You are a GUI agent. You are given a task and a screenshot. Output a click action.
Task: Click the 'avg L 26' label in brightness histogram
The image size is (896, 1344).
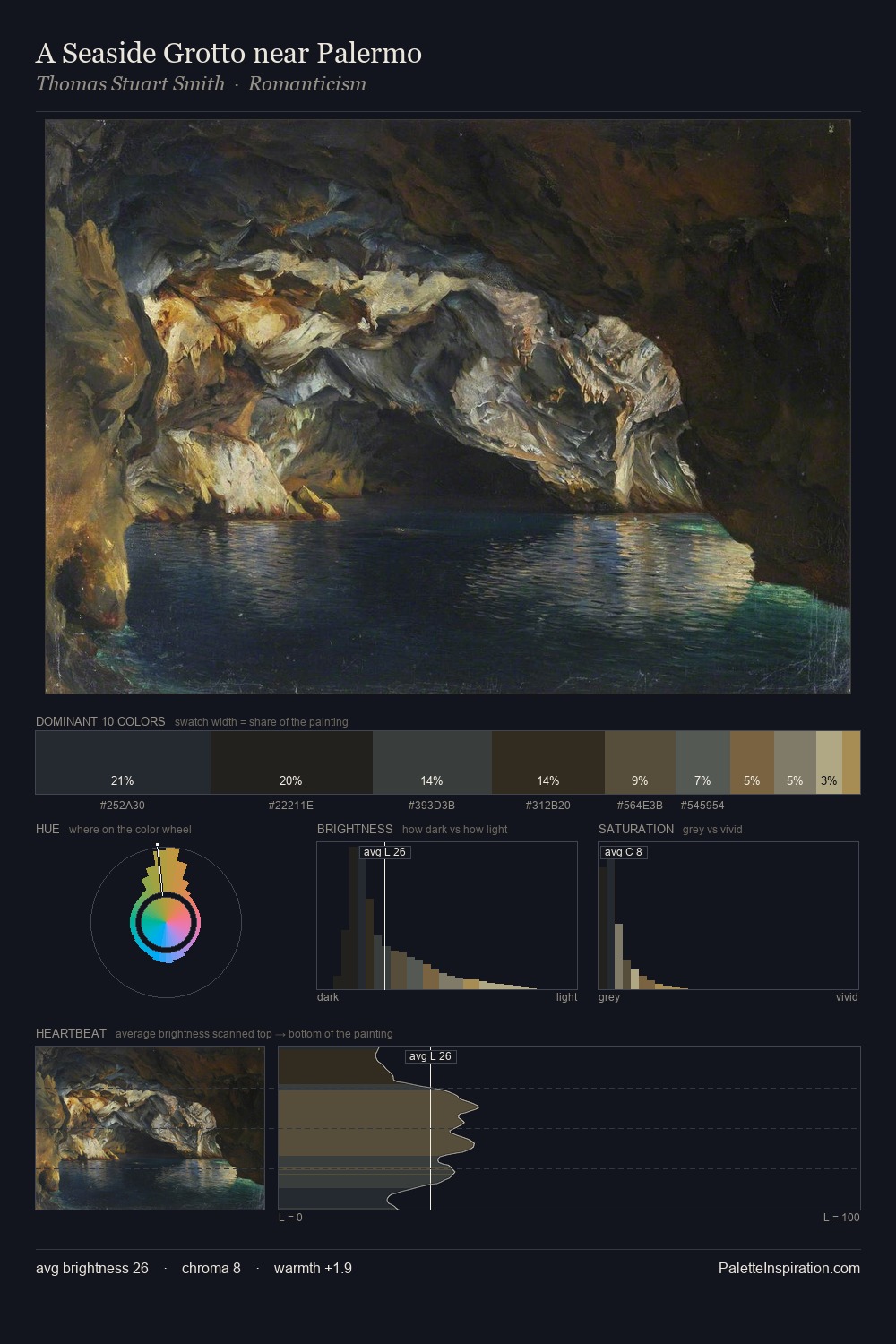384,852
